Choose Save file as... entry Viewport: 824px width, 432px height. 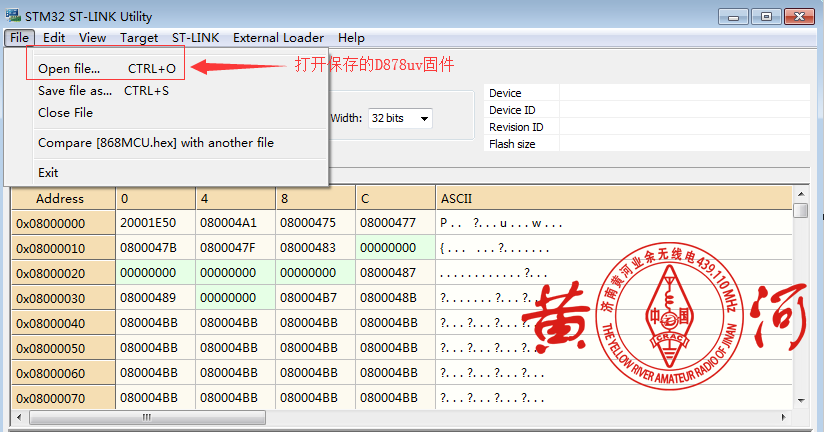click(x=104, y=91)
